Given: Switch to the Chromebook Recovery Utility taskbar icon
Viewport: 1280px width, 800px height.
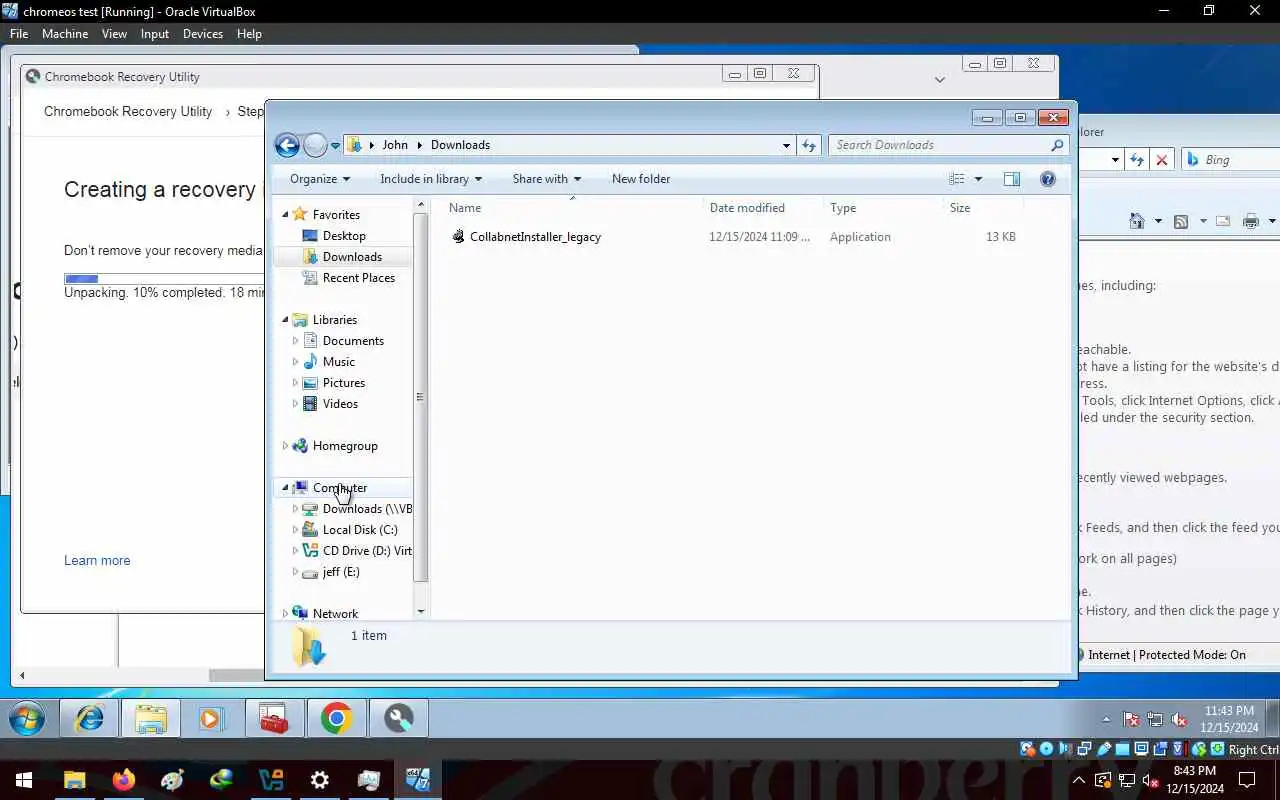Looking at the screenshot, I should point(399,718).
